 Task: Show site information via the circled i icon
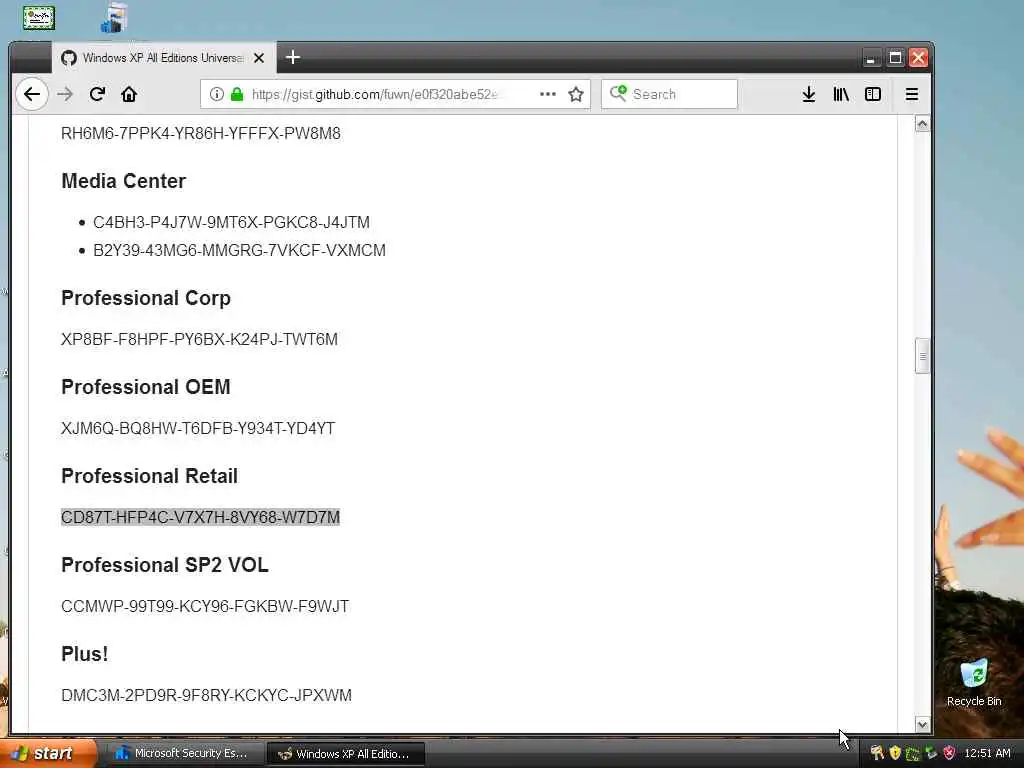tap(216, 94)
